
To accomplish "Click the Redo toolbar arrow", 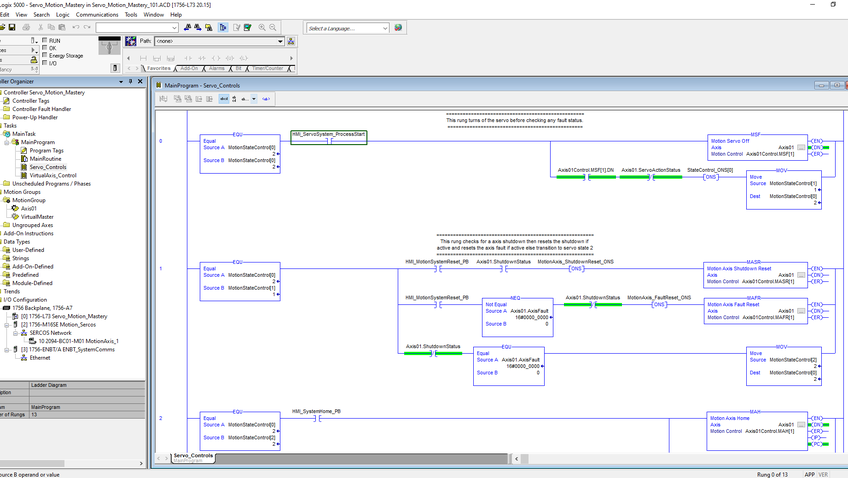I will coord(87,27).
